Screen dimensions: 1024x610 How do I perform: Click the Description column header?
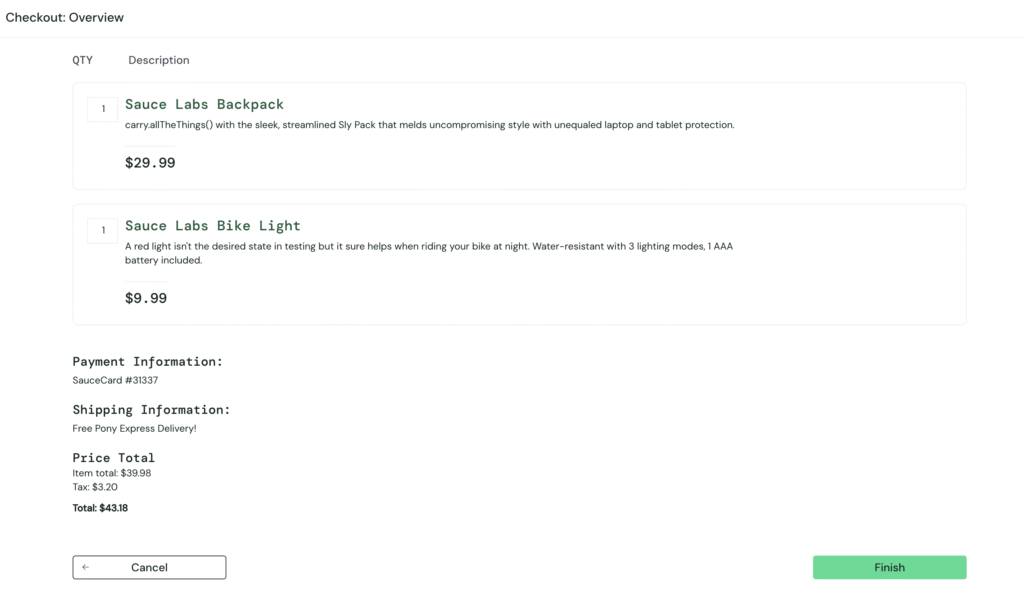click(x=158, y=60)
